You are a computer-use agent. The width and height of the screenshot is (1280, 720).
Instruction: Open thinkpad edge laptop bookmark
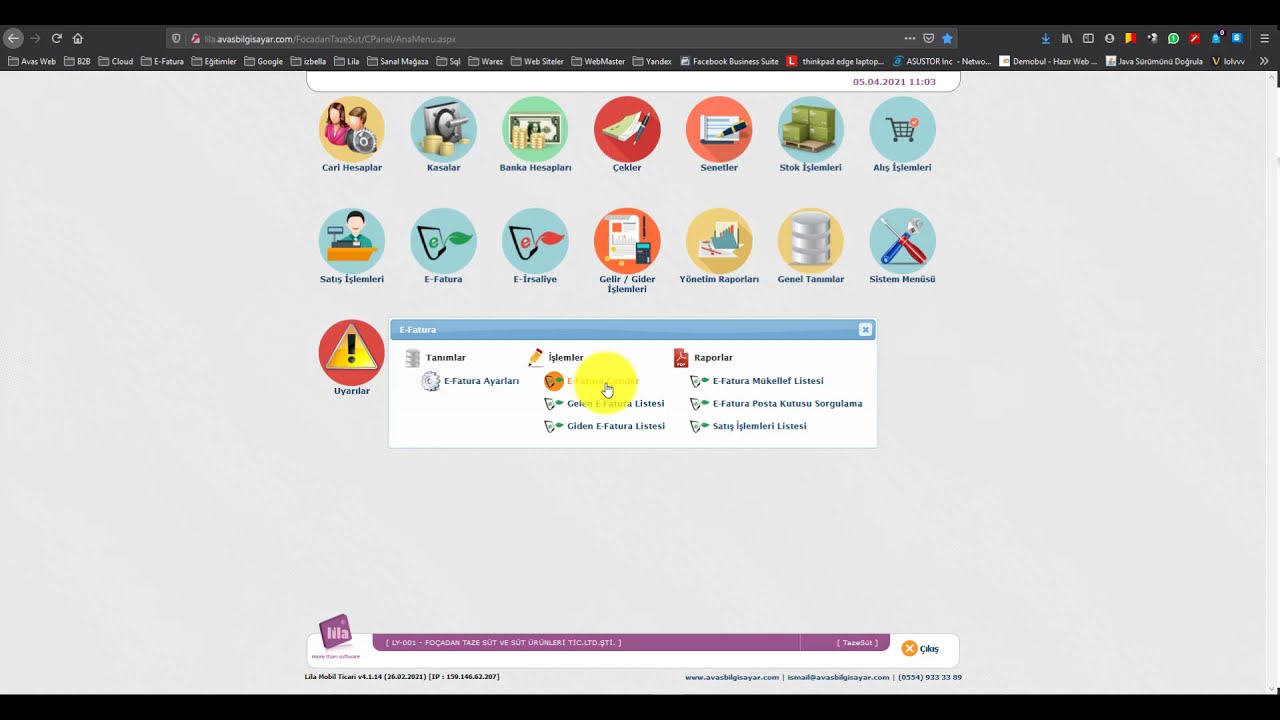[x=836, y=61]
